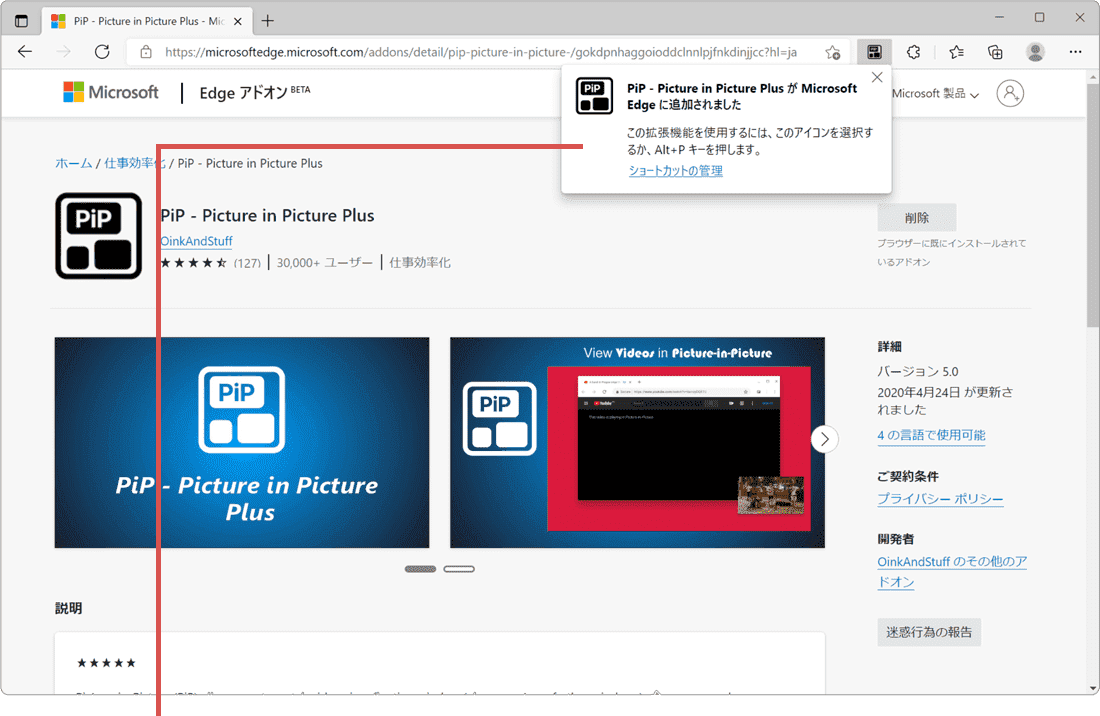Click the account icon in the page header
1100x716 pixels.
coord(1010,92)
